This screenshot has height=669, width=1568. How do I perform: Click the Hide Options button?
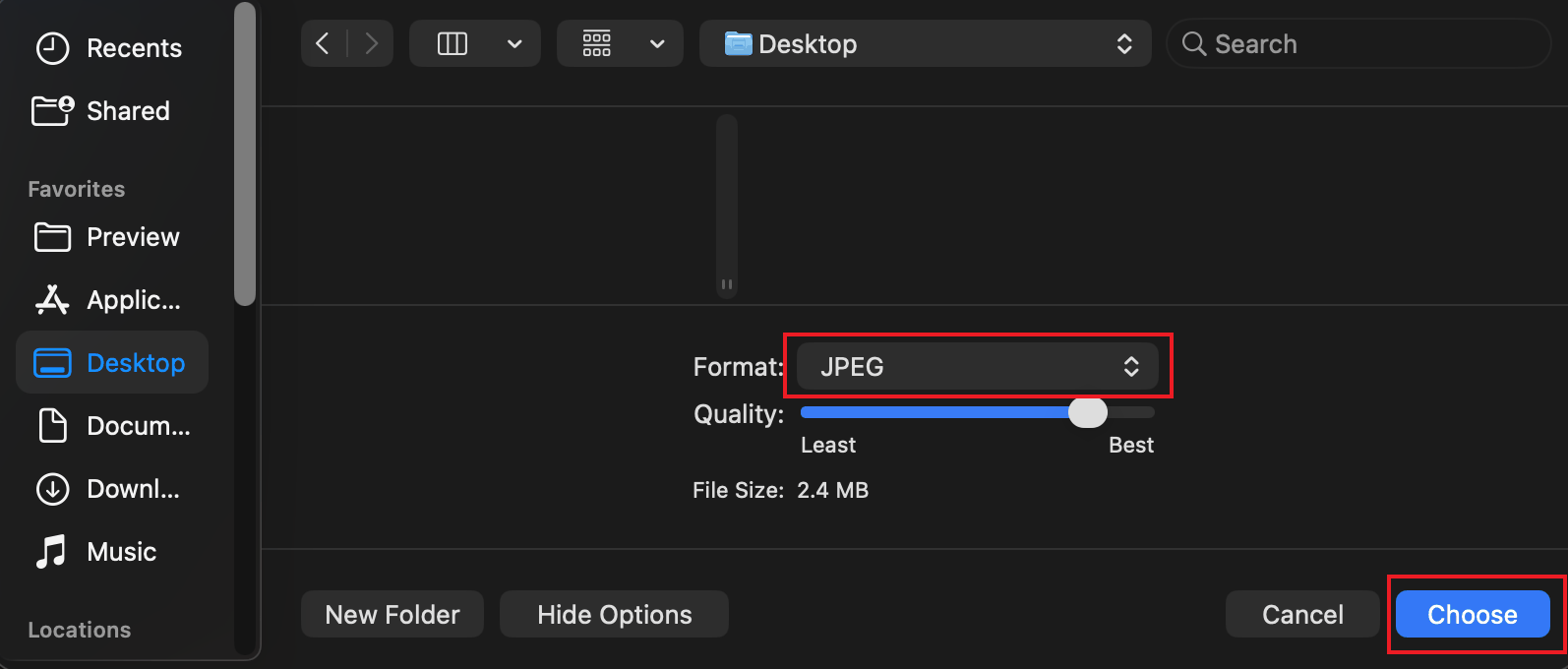(614, 614)
